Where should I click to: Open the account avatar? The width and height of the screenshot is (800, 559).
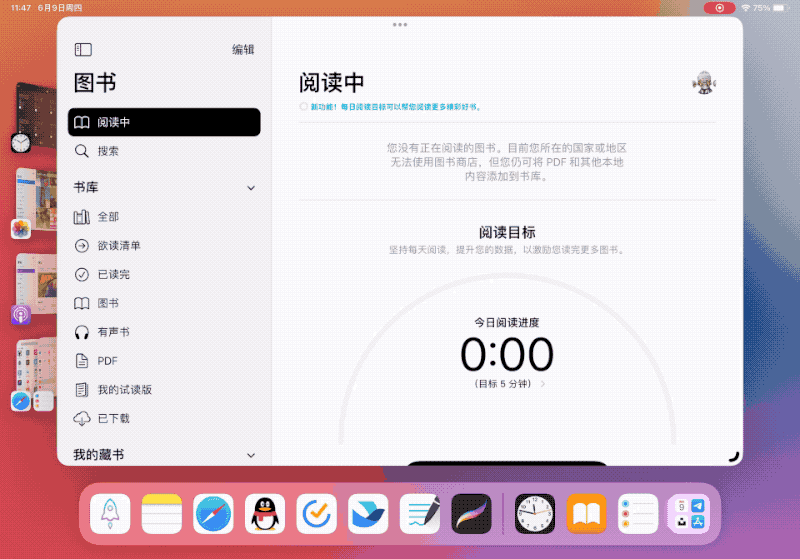[704, 83]
